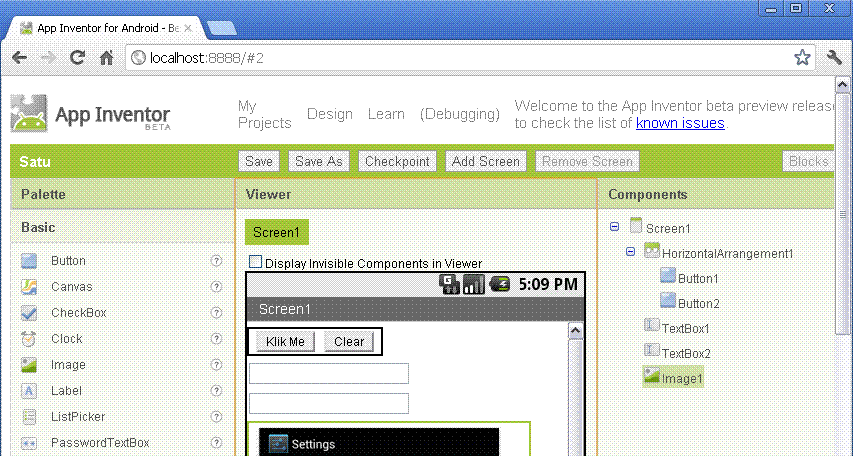Screen dimensions: 853x456
Task: Click the Save button
Action: click(259, 162)
